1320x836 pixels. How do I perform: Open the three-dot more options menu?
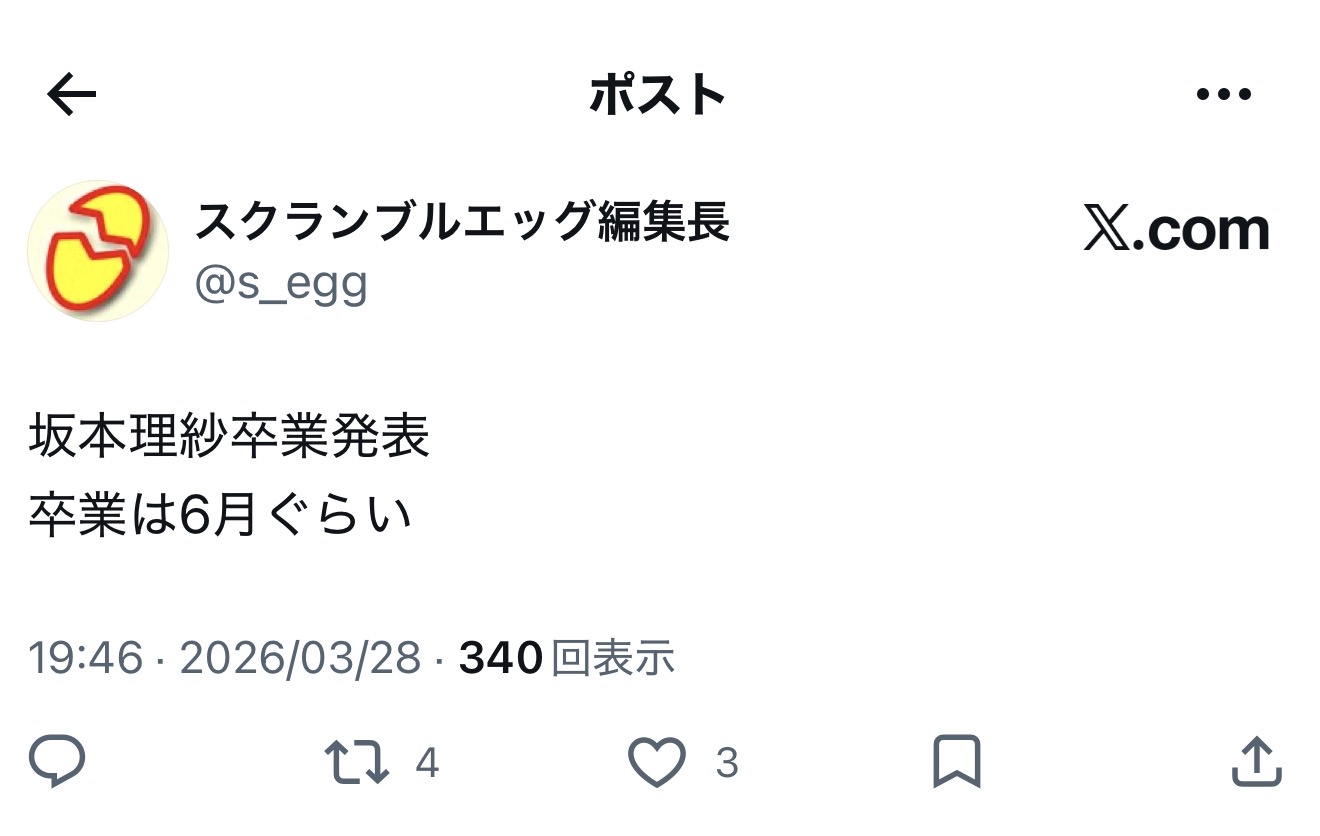coord(1223,95)
